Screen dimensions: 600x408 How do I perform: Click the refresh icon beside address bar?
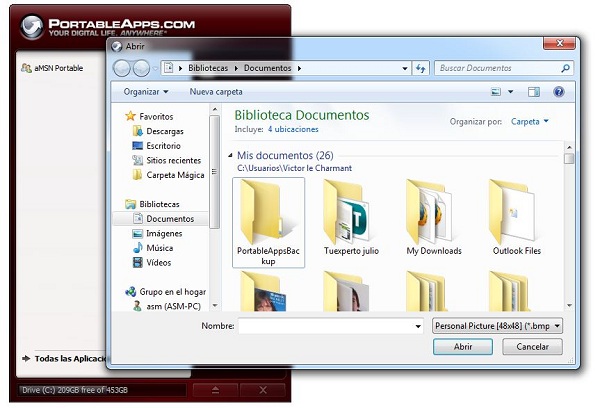421,69
